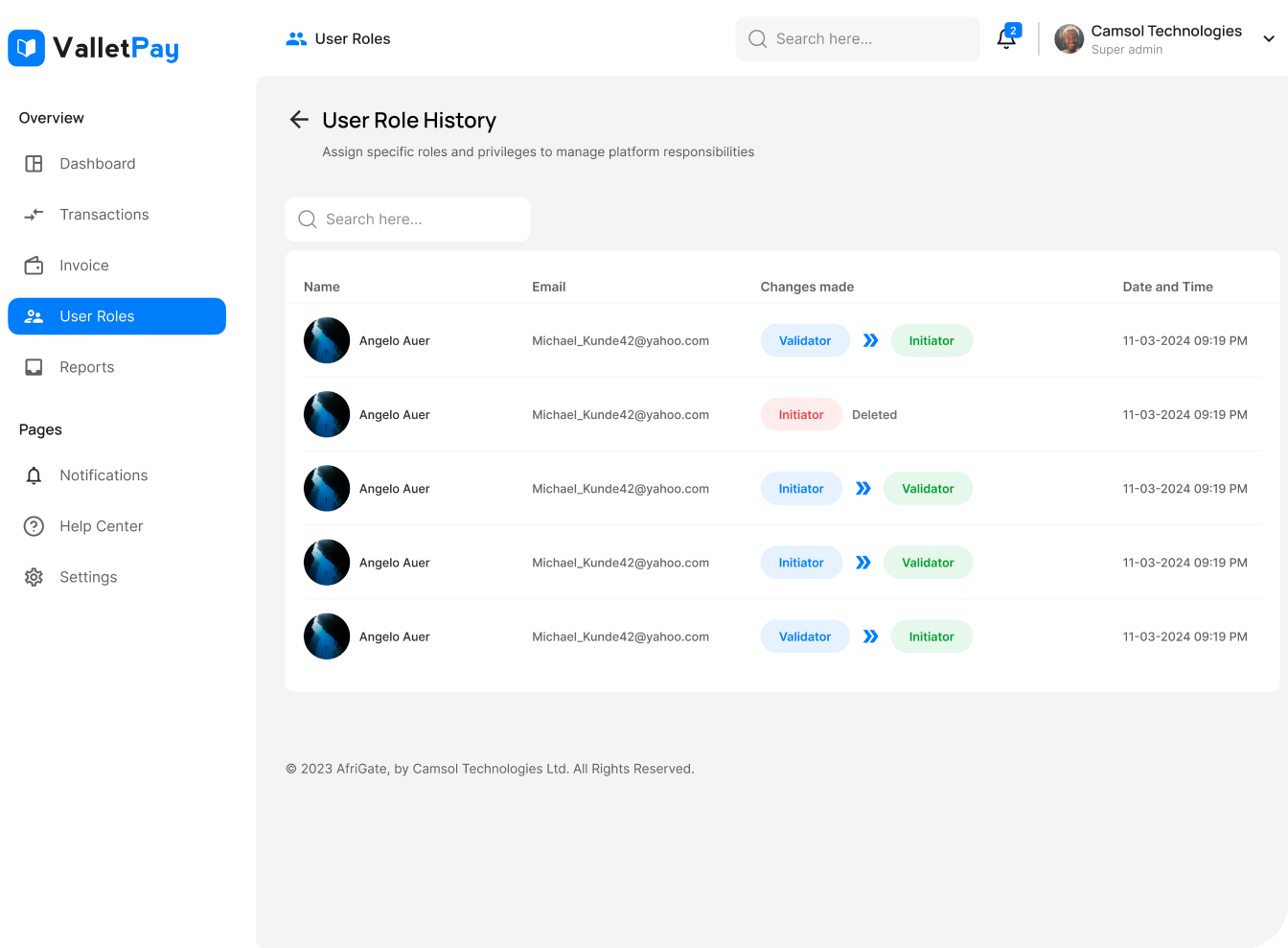This screenshot has height=948, width=1288.
Task: Click the Dashboard grid icon in sidebar
Action: coord(34,164)
